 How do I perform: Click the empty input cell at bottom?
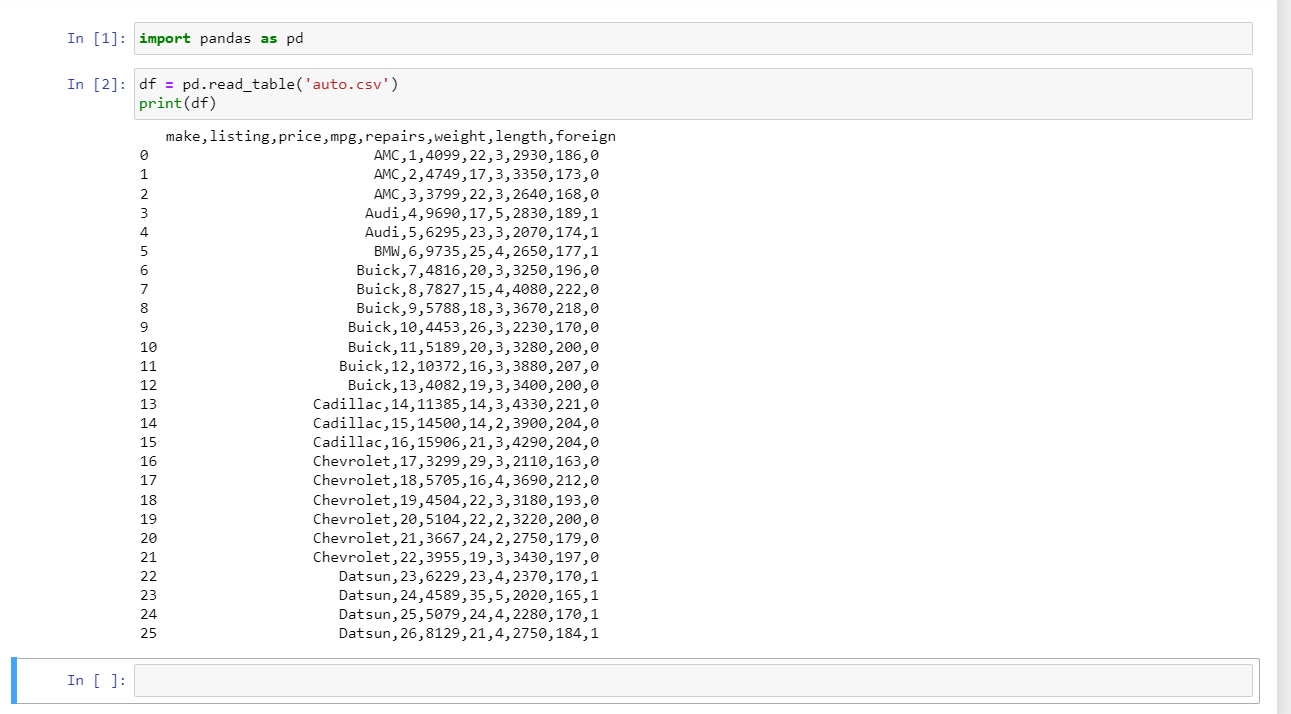click(690, 680)
